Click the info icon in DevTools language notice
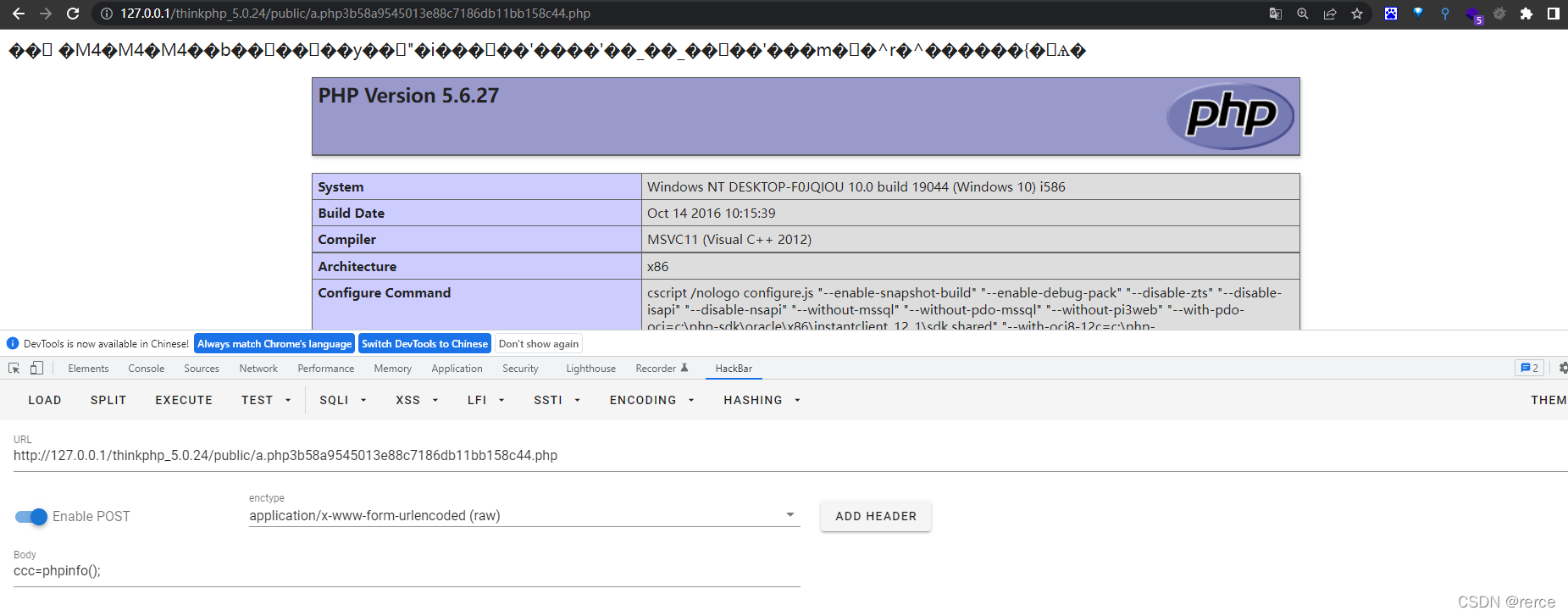The image size is (1568, 616). 13,343
